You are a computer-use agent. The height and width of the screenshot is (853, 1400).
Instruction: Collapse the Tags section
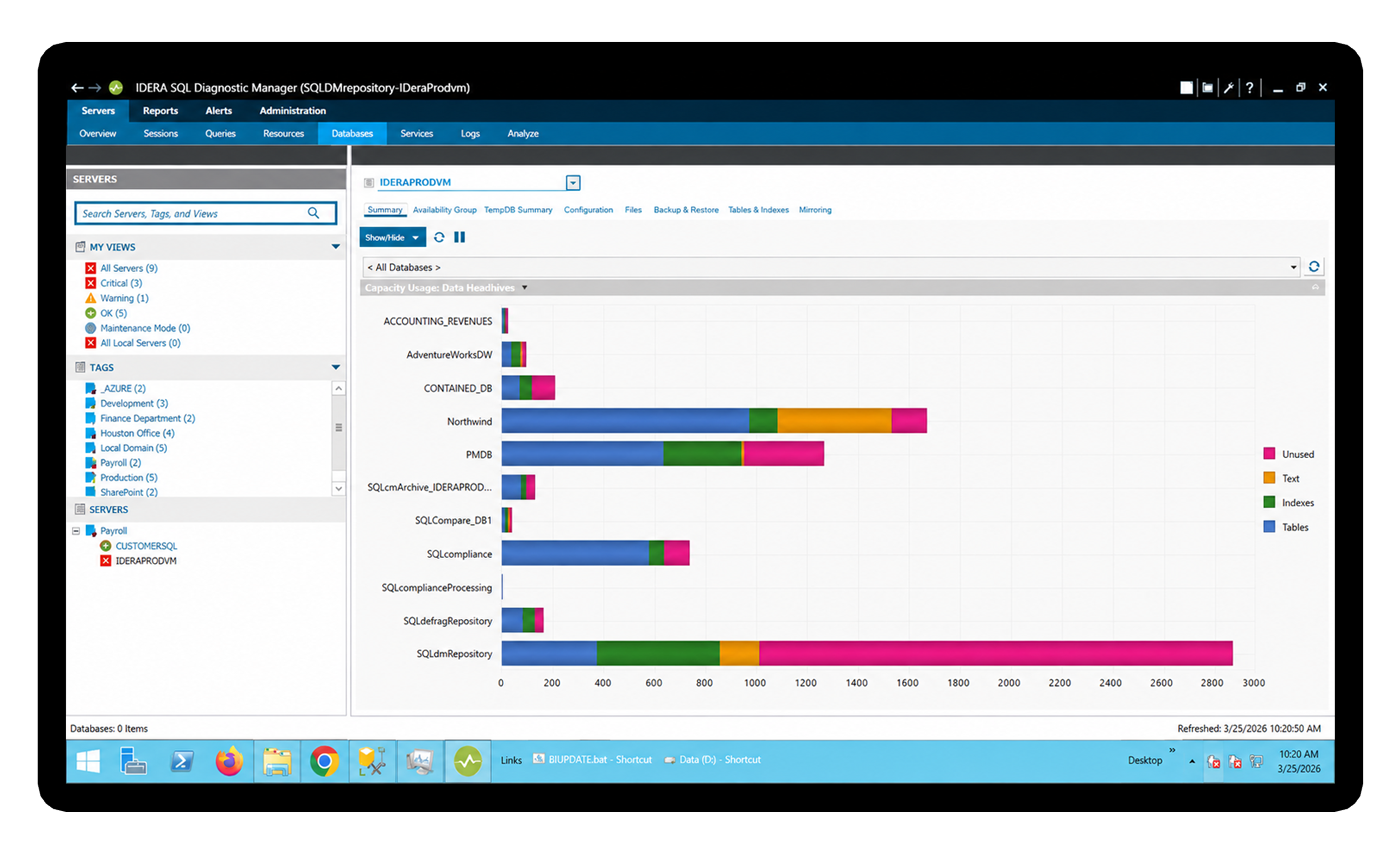[336, 368]
